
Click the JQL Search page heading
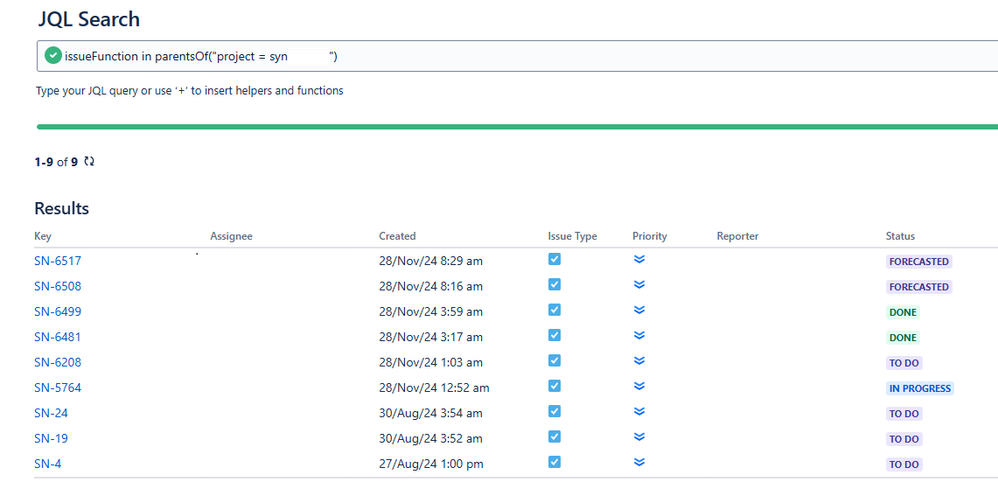click(88, 19)
